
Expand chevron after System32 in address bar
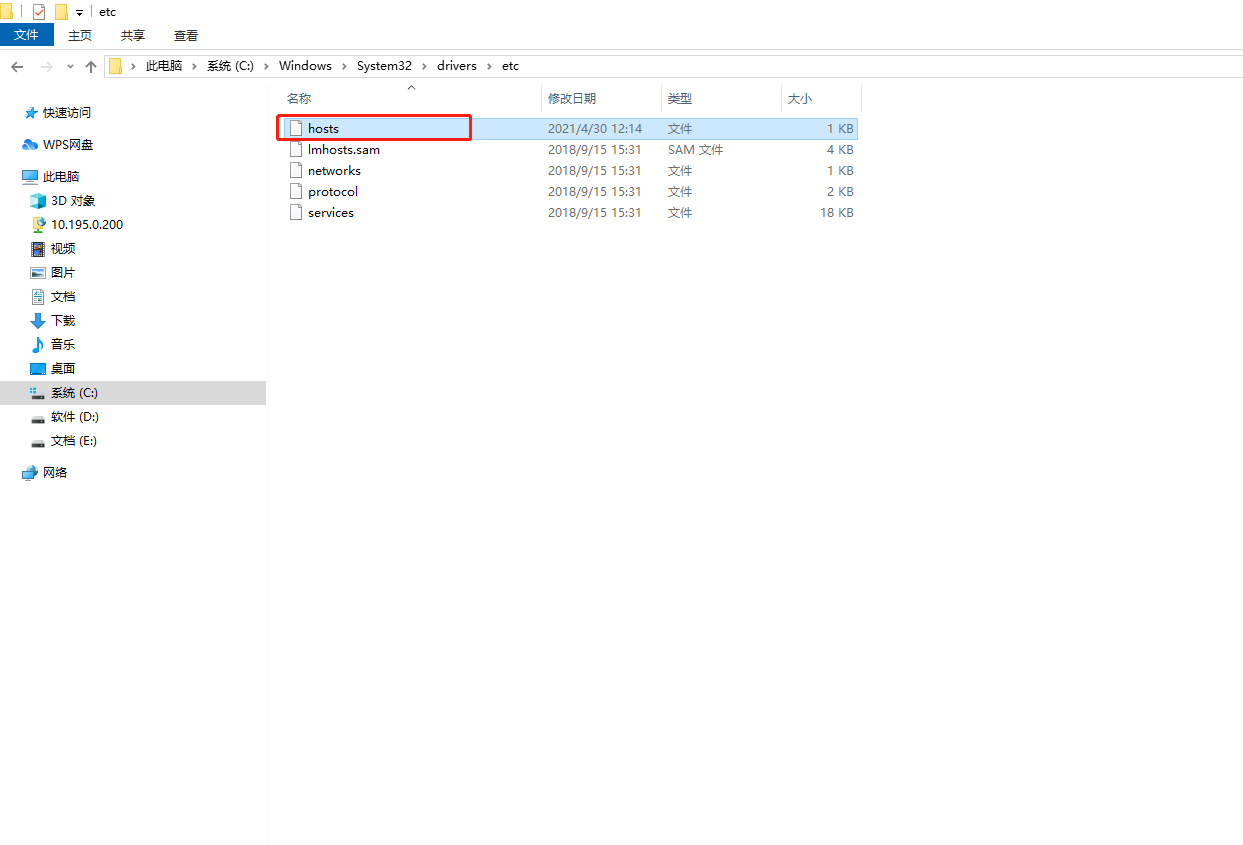tap(425, 66)
